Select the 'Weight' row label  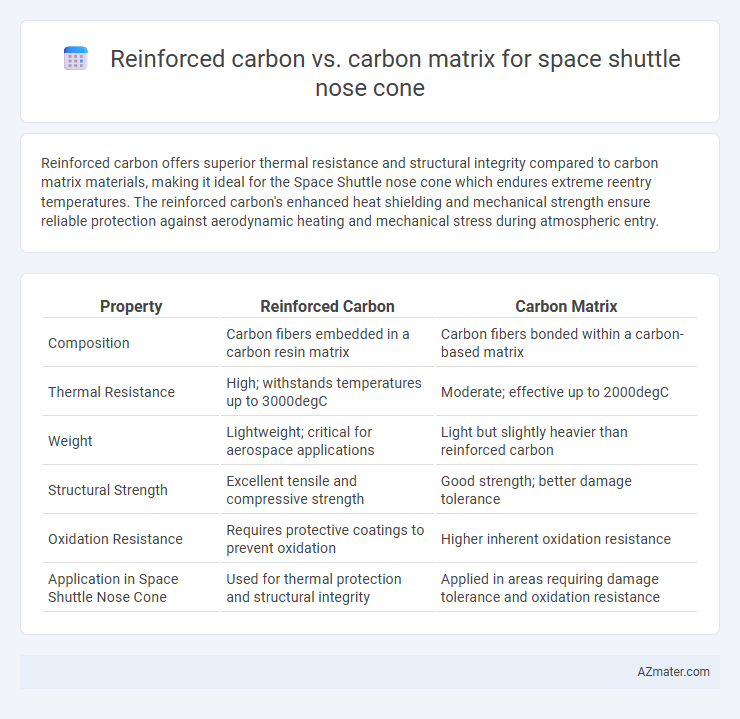[70, 441]
